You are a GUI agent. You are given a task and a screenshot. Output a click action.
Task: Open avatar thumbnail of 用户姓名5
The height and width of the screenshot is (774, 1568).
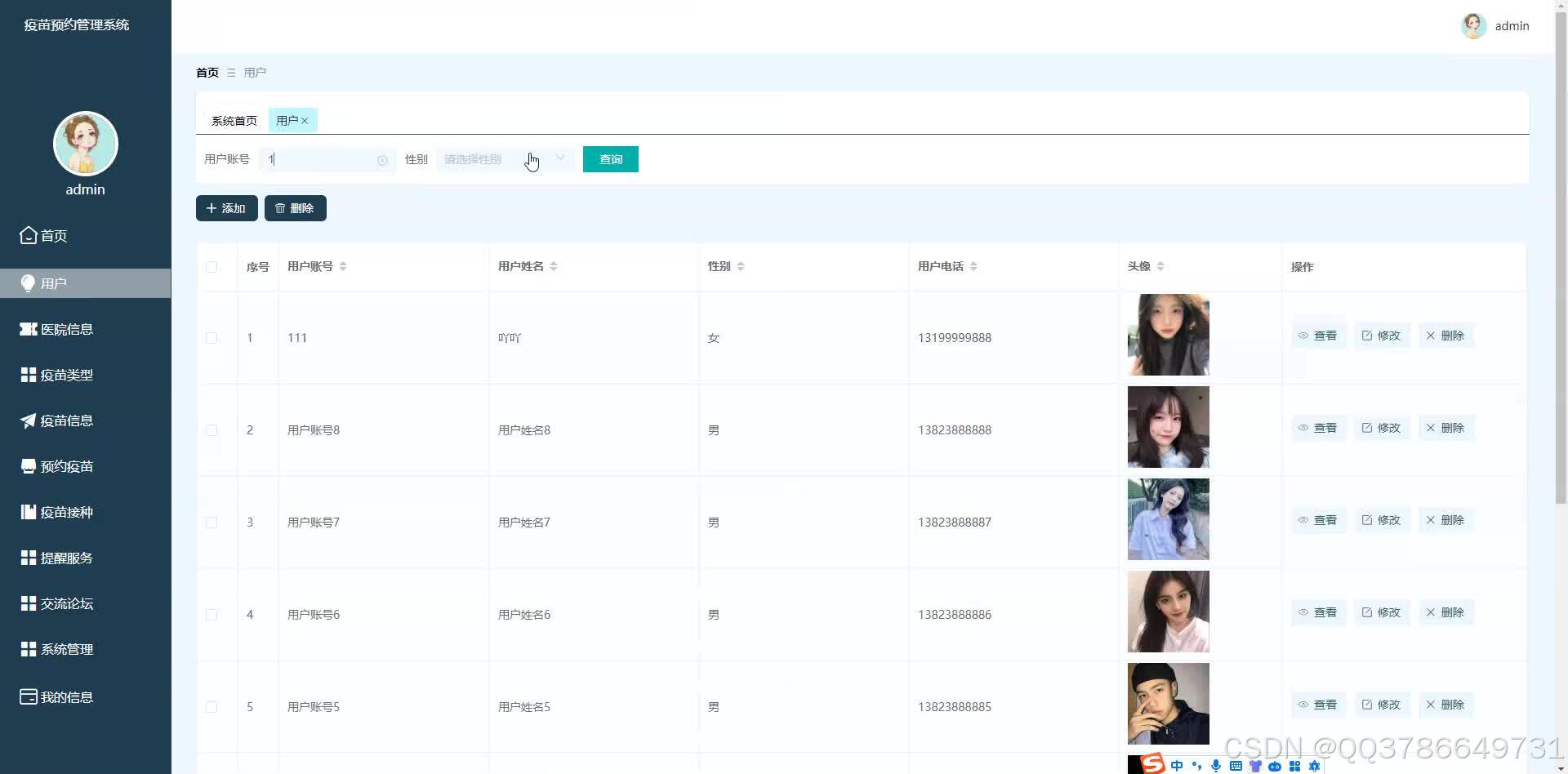pyautogui.click(x=1169, y=704)
